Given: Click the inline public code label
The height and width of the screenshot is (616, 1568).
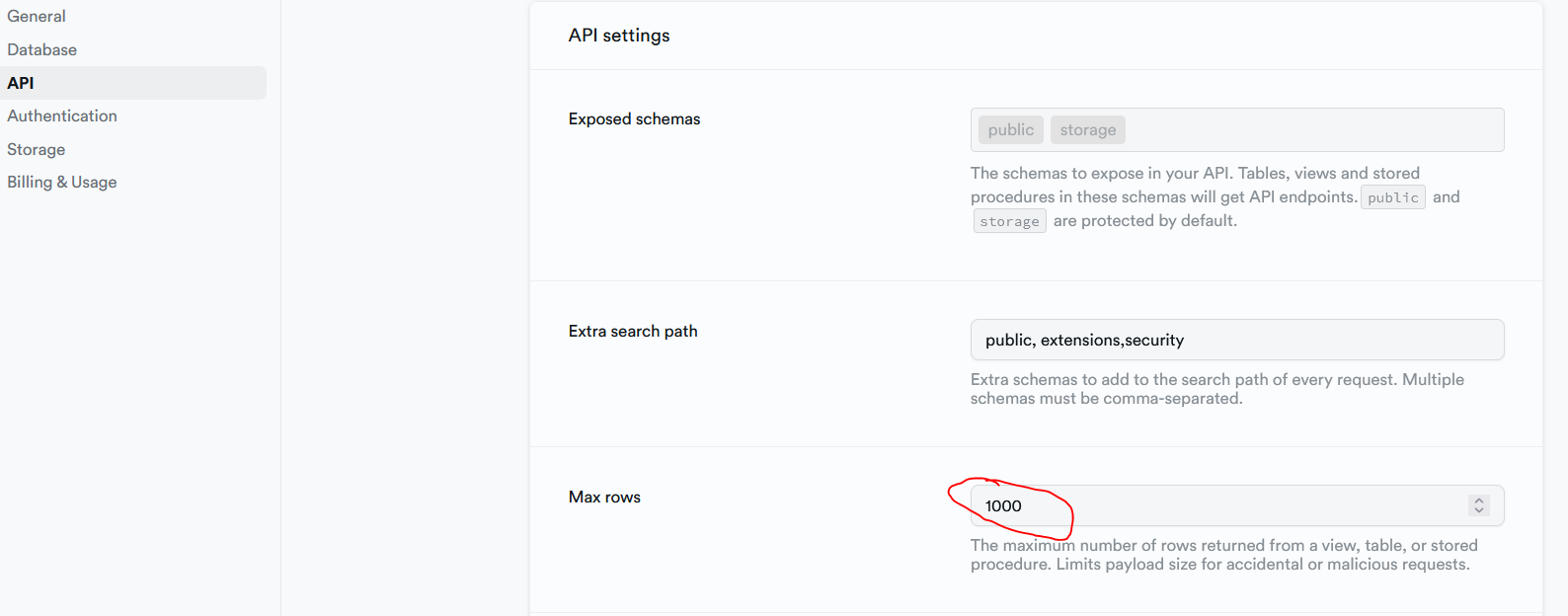Looking at the screenshot, I should [1392, 197].
